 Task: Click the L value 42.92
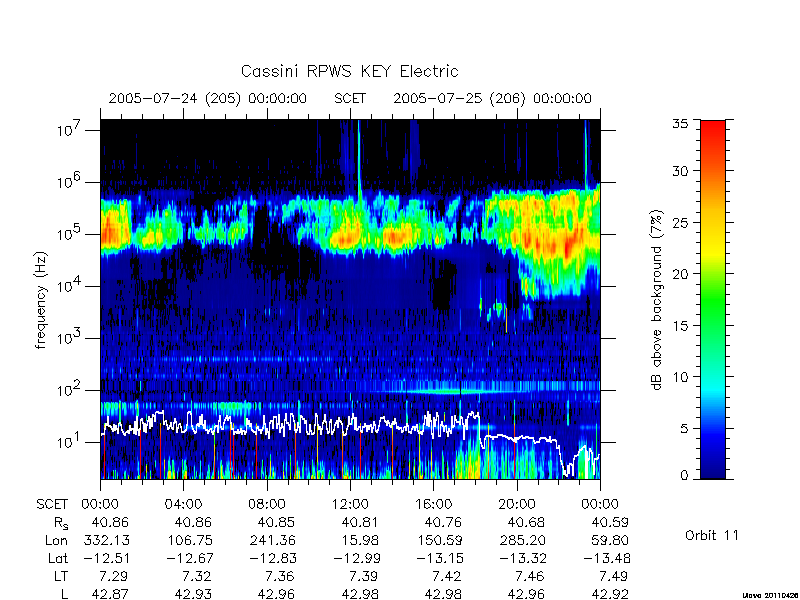pyautogui.click(x=609, y=594)
